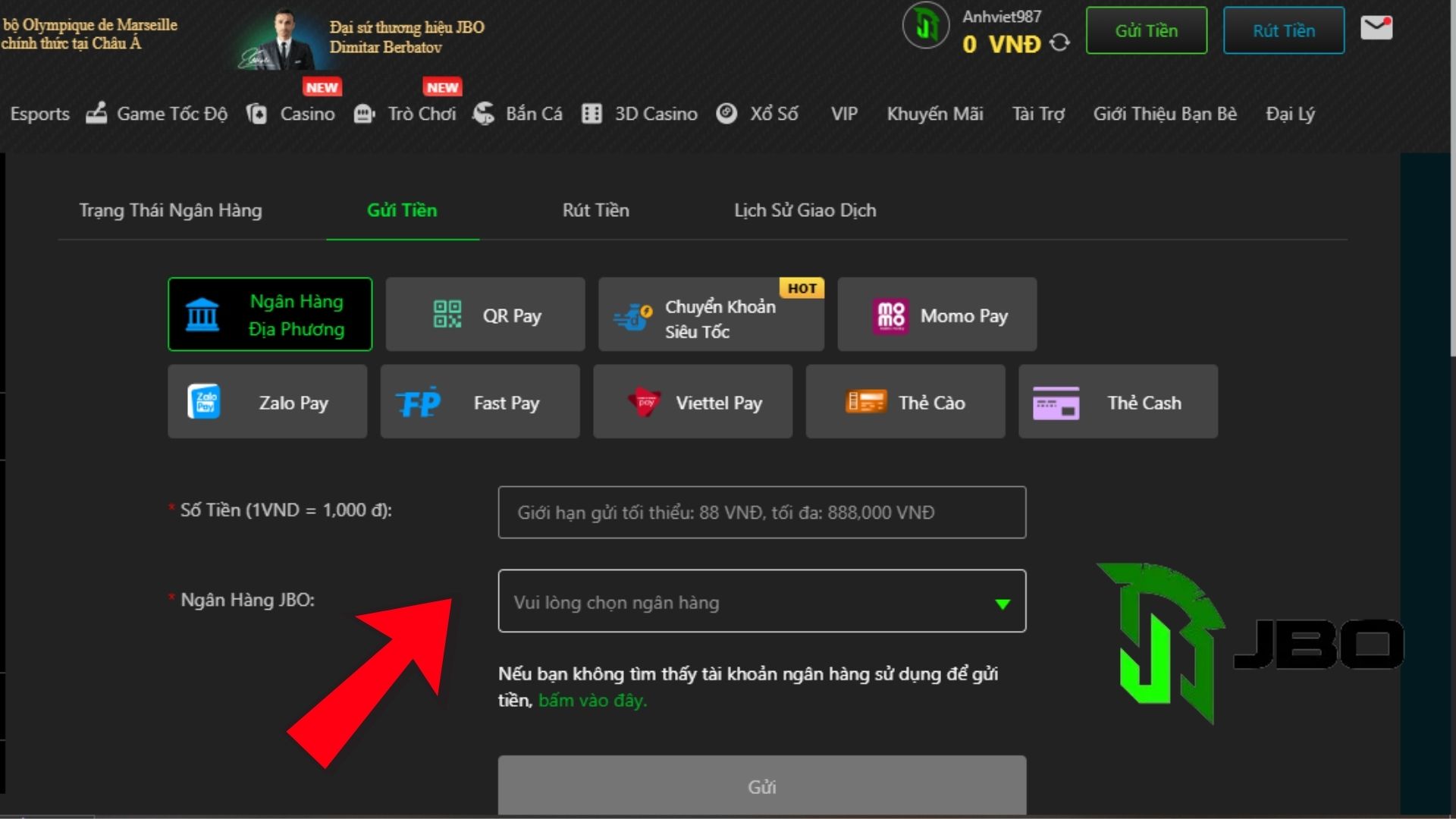Click the QR code icon
1456x819 pixels.
tap(447, 314)
